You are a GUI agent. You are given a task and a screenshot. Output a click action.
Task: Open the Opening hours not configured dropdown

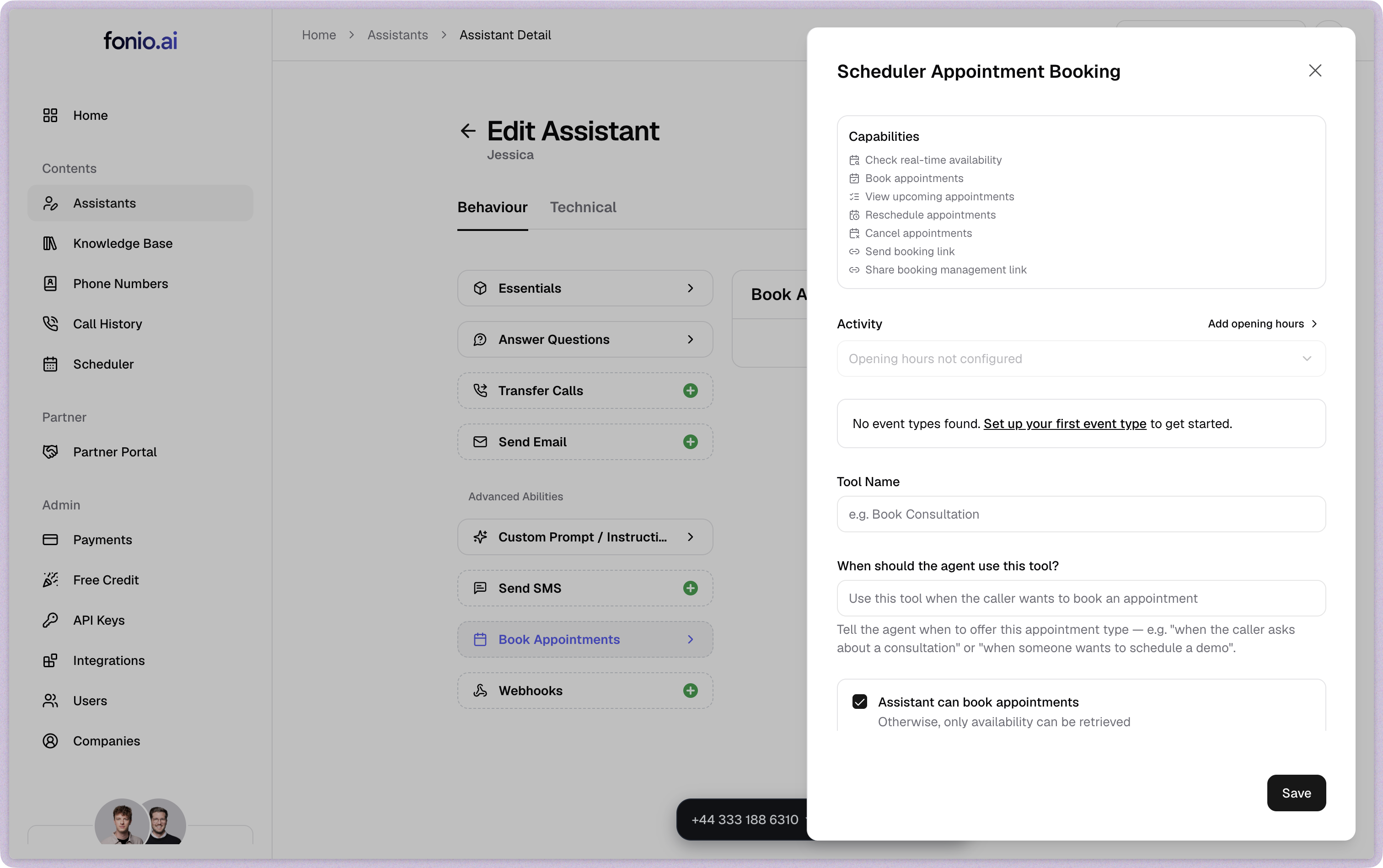click(1080, 359)
